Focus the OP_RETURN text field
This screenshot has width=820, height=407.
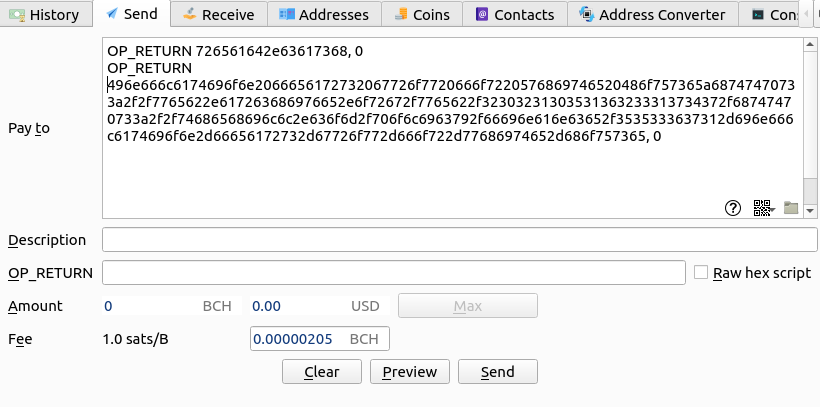click(394, 273)
